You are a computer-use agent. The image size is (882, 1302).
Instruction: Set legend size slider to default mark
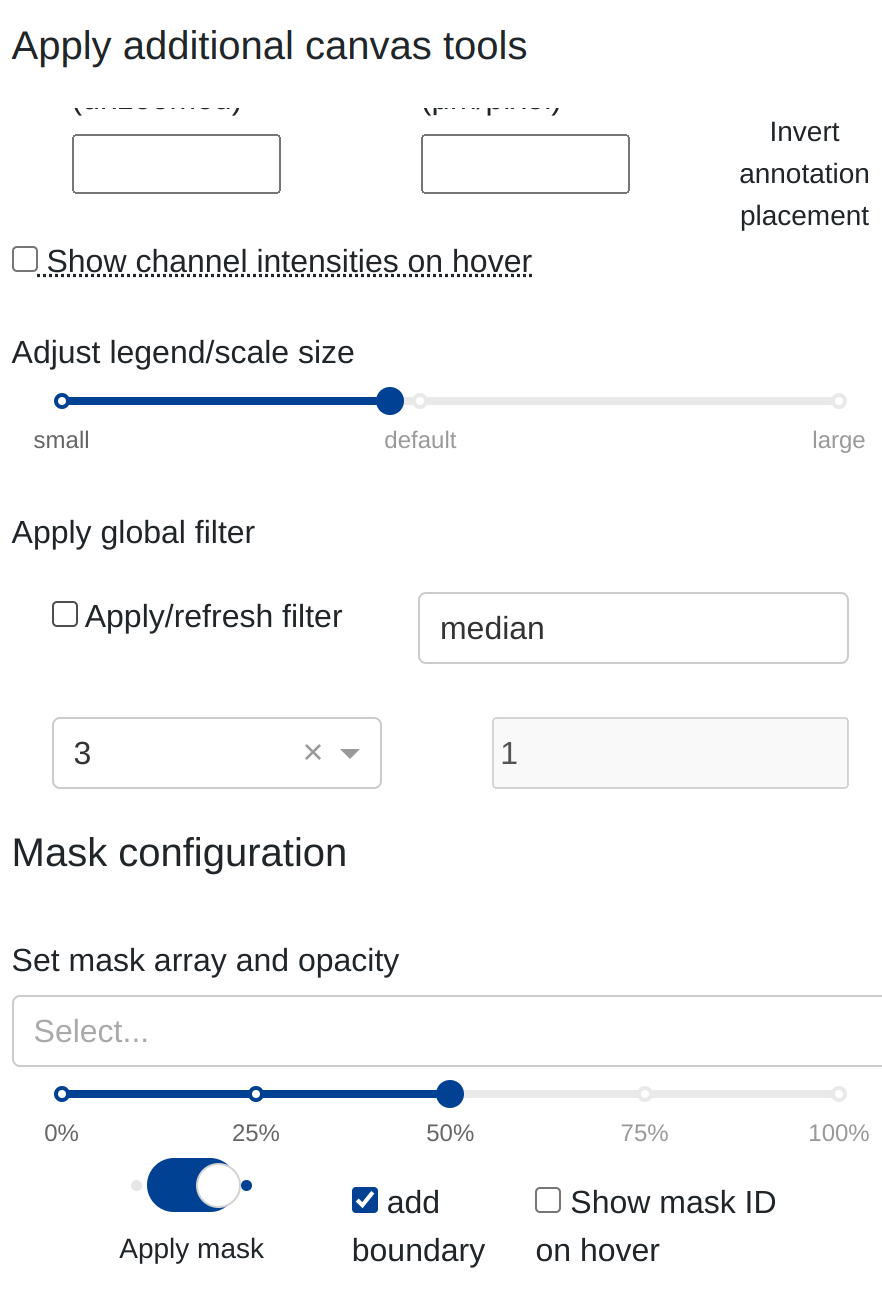click(x=420, y=401)
